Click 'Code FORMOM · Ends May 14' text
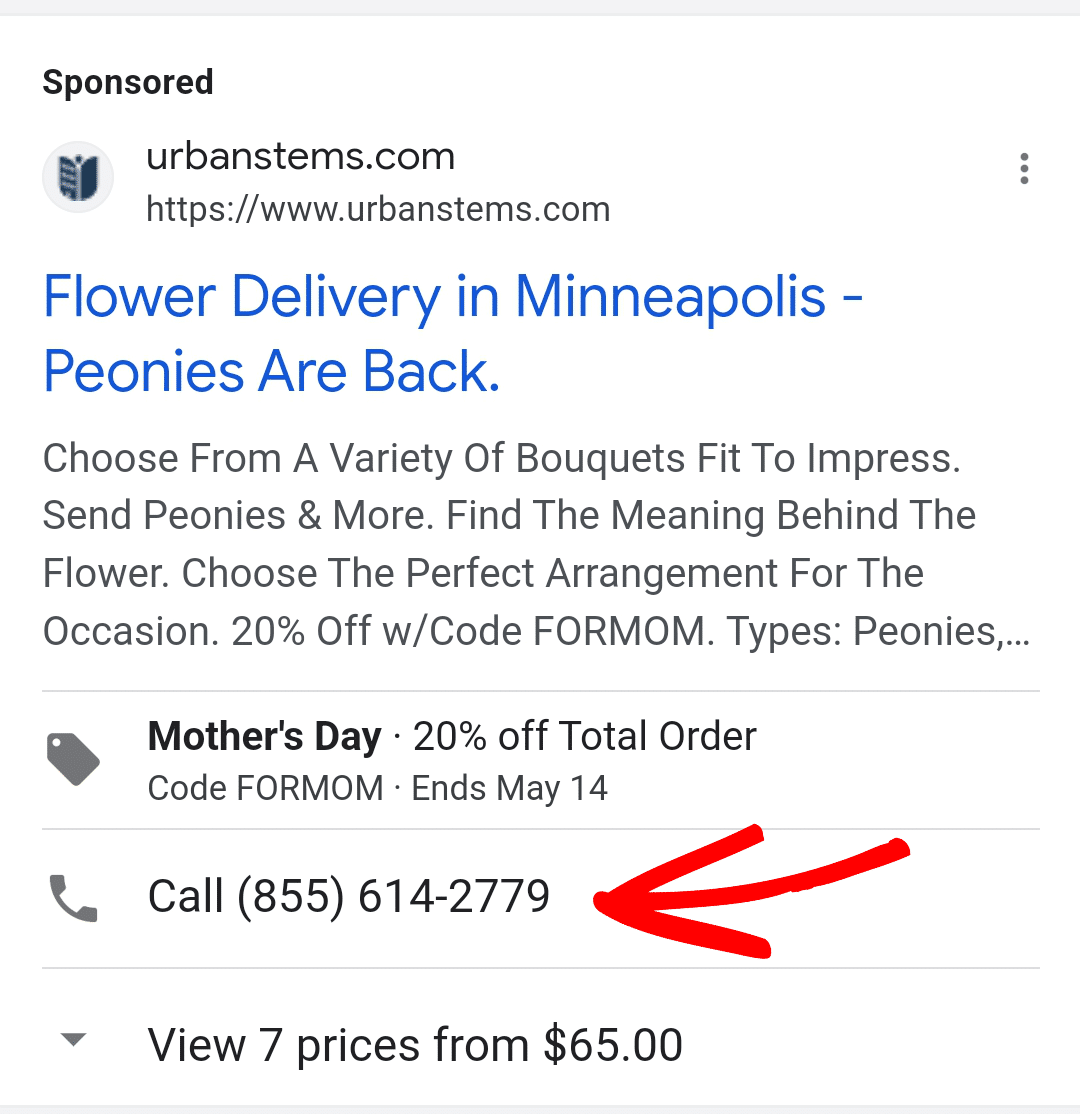This screenshot has width=1080, height=1114. click(x=377, y=787)
